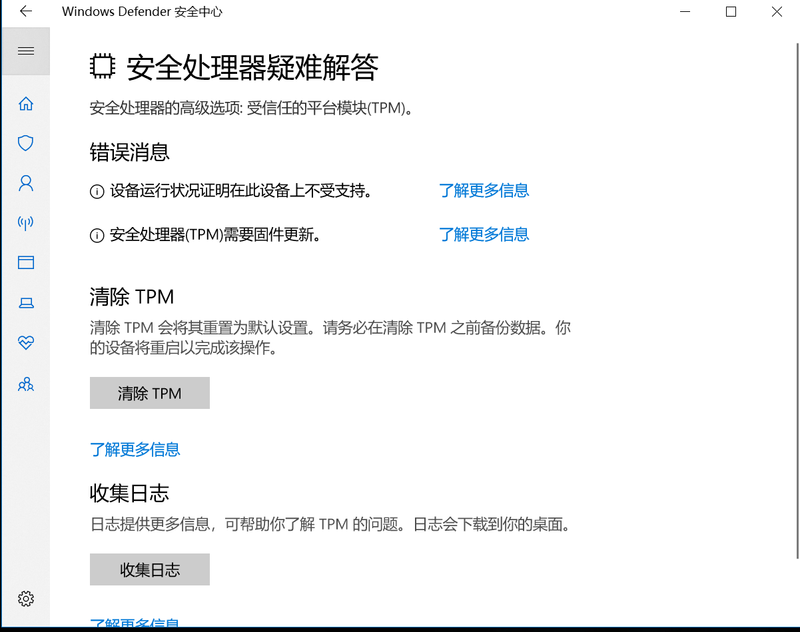Click the vertical scrollbar on right edge

(795, 300)
